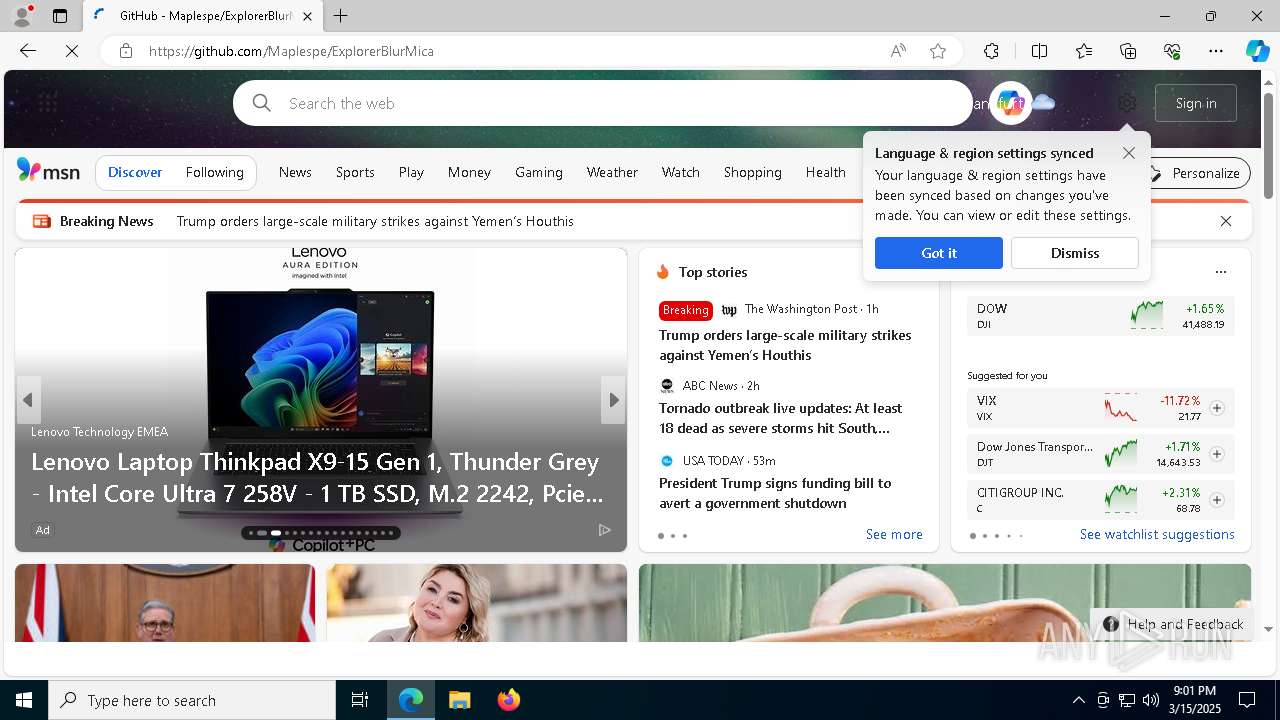Open the Money menu item
The height and width of the screenshot is (720, 1280).
[x=469, y=172]
